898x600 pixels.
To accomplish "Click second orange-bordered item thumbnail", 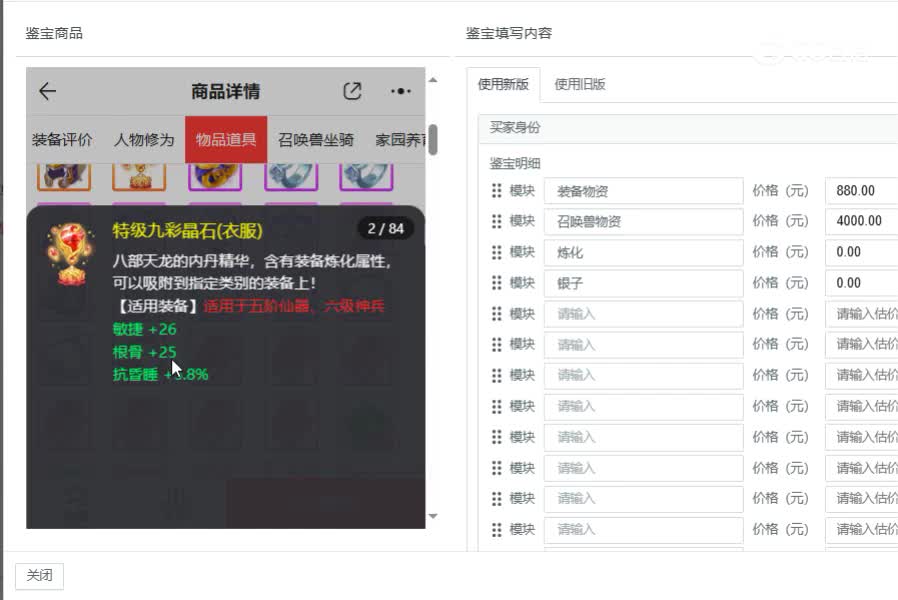I will click(139, 176).
